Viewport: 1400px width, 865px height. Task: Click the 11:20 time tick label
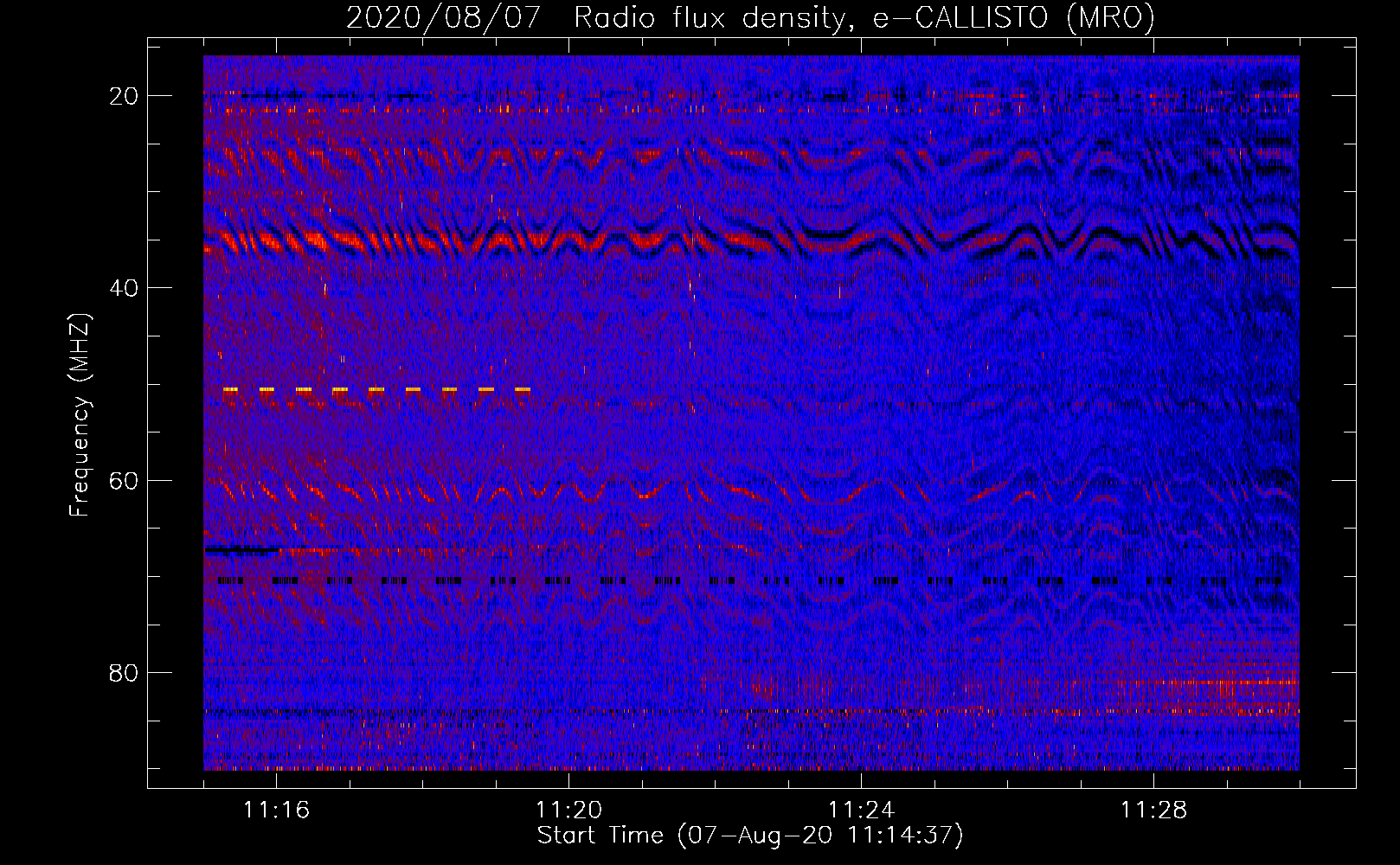[568, 811]
